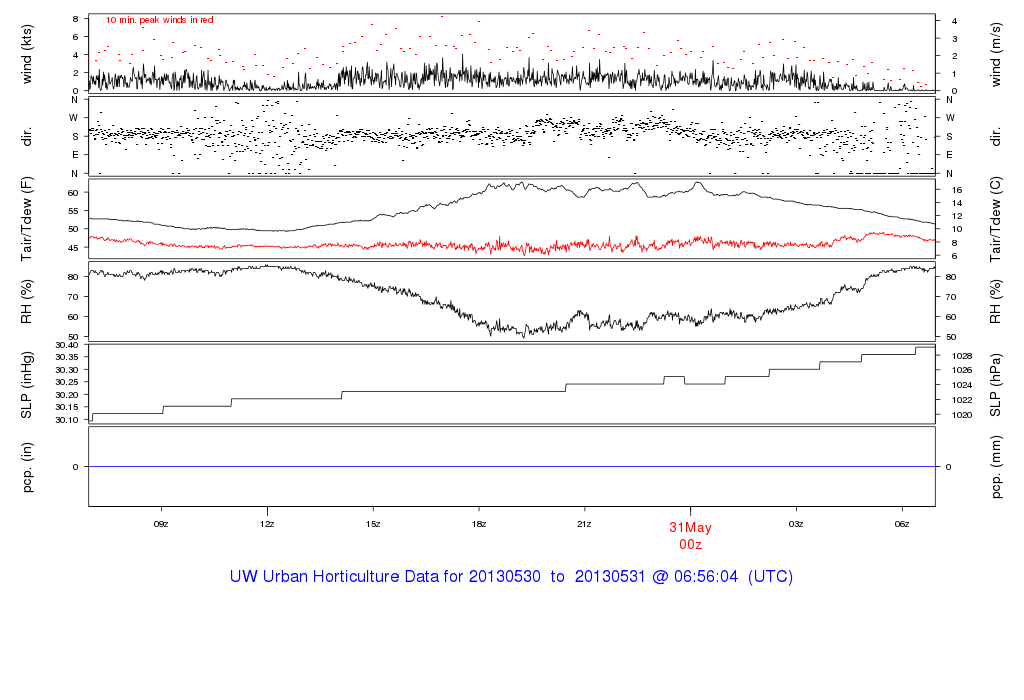Viewport: 1024px width, 700px height.
Task: Click the right 'SLP (hPa)' axis title
Action: tap(995, 385)
